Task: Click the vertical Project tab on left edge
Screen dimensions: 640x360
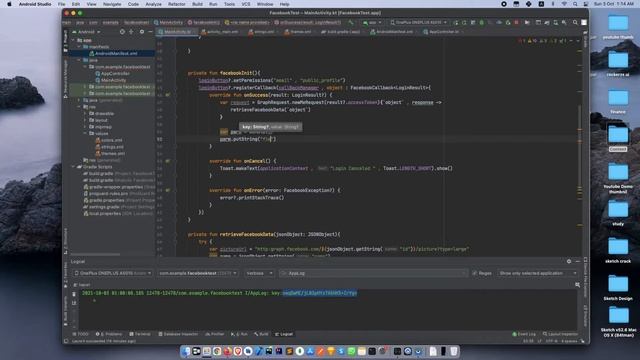Action: point(65,40)
